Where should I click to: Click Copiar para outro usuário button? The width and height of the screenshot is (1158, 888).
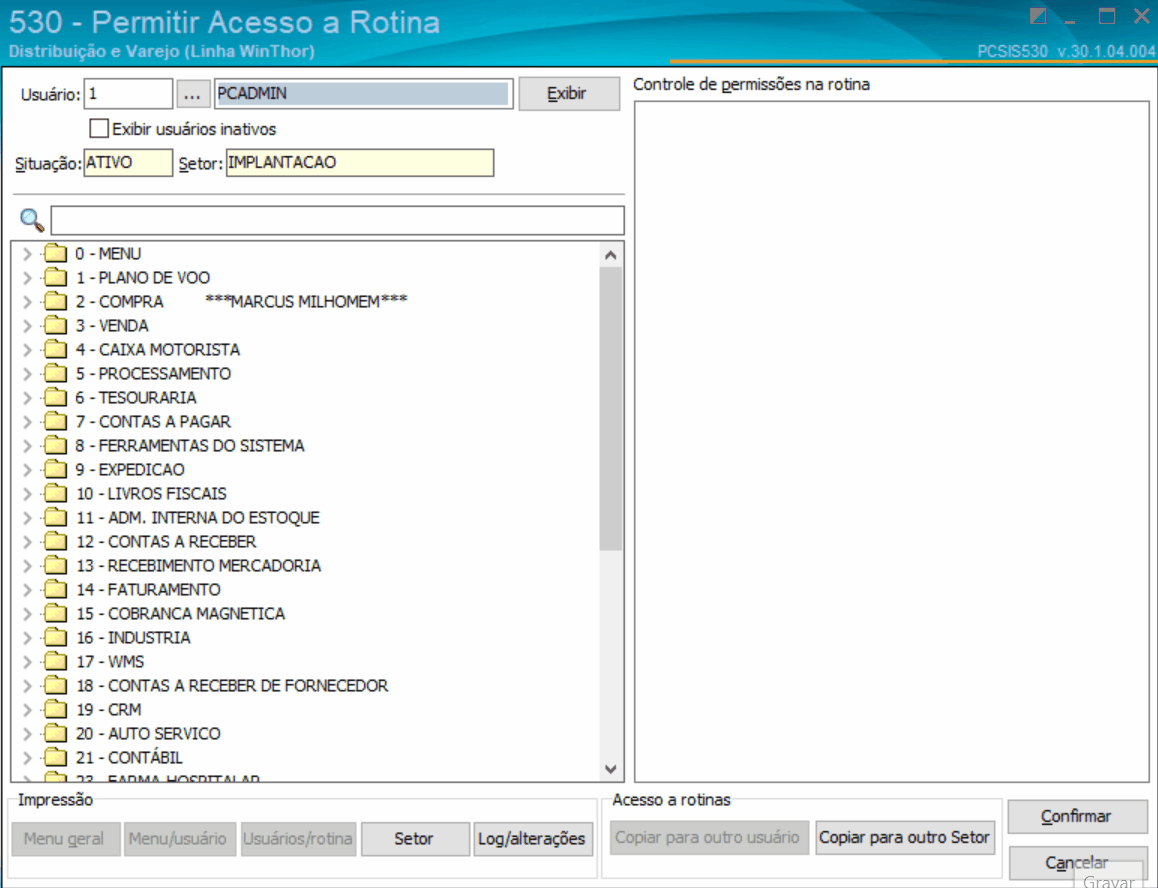708,838
